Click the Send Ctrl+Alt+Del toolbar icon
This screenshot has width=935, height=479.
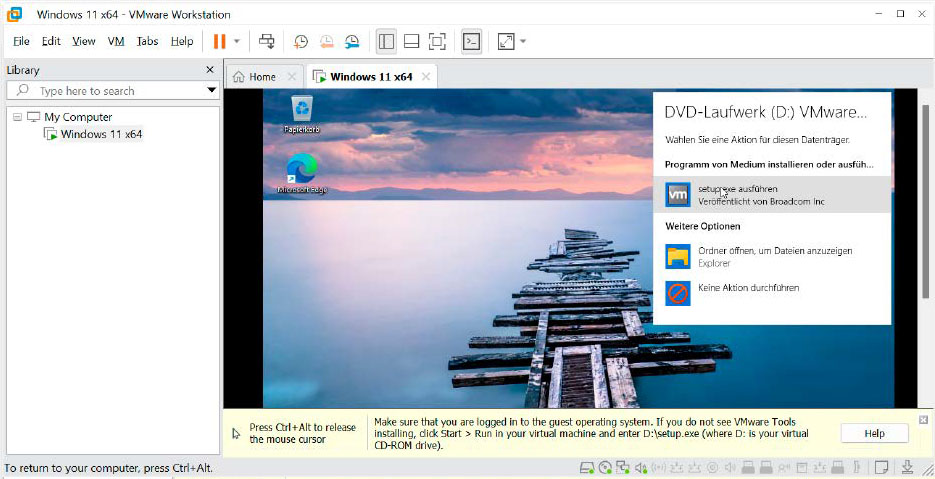pyautogui.click(x=267, y=41)
